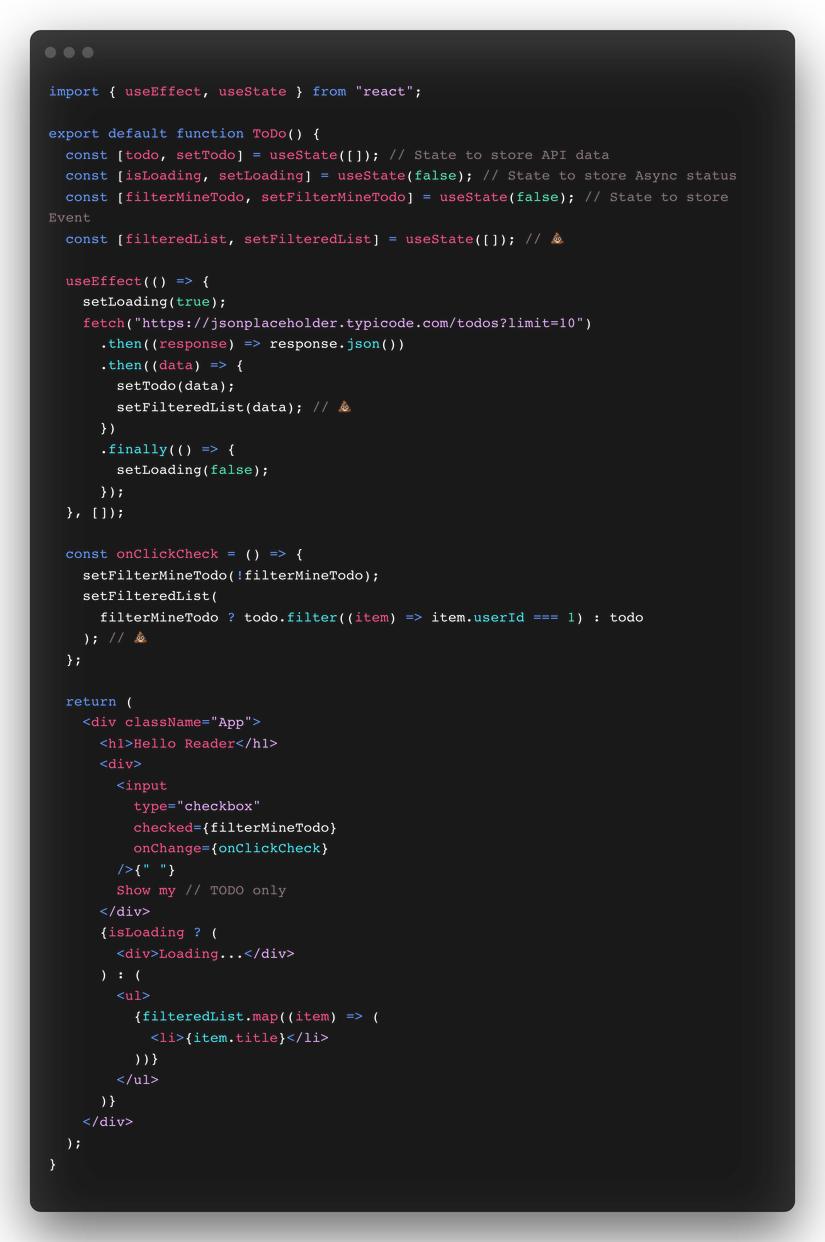This screenshot has height=1242, width=825.
Task: Click the {item.title} expression in the li
Action: tap(235, 1037)
